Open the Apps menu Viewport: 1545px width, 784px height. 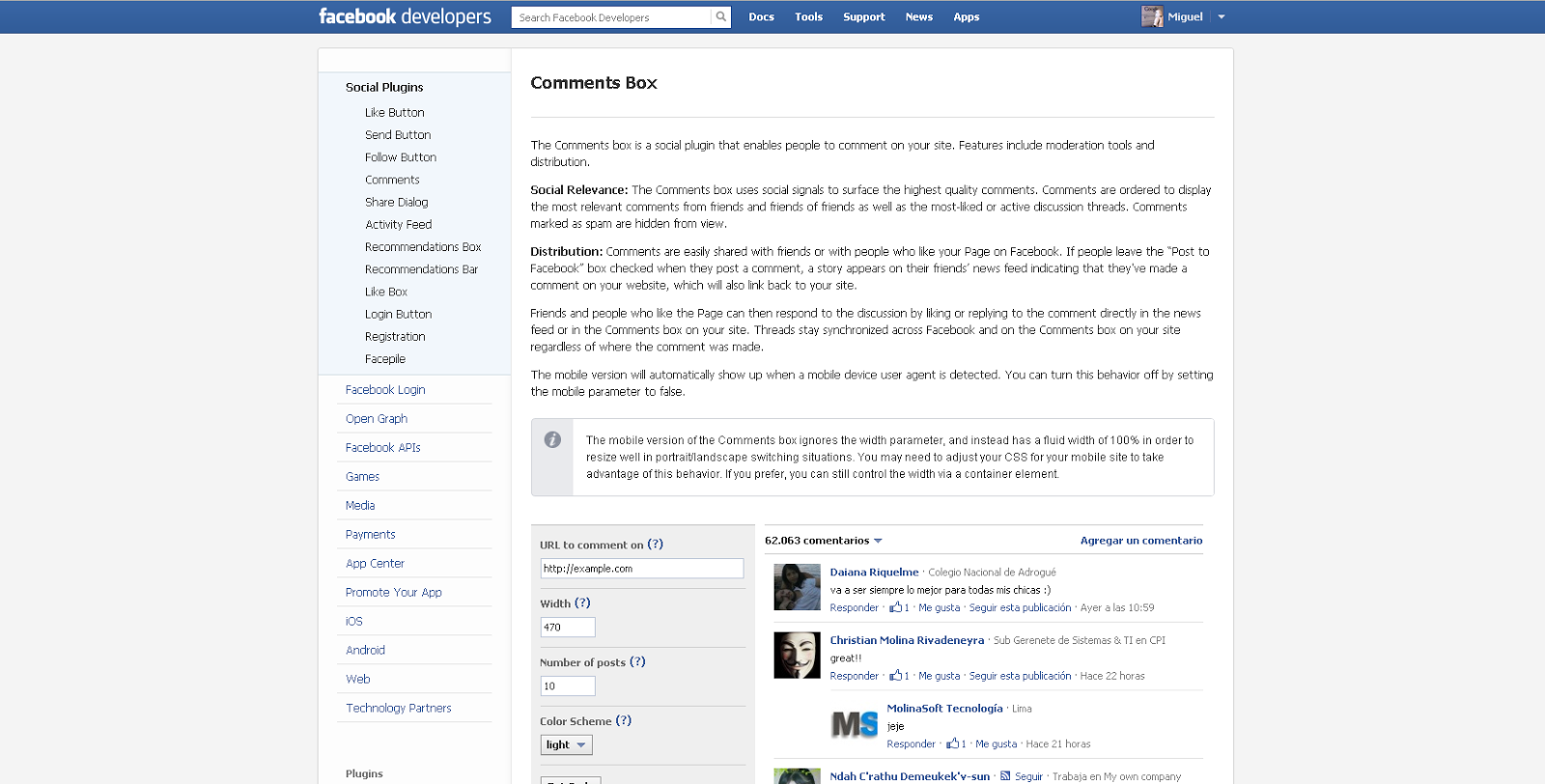click(x=966, y=16)
